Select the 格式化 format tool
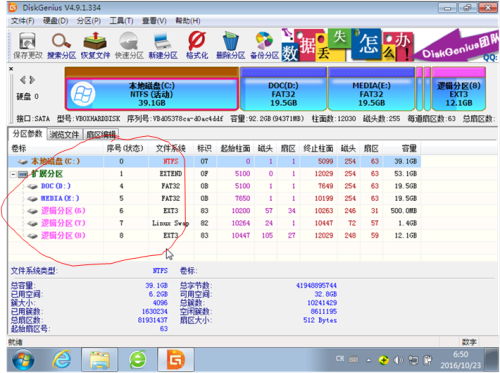 (x=197, y=46)
